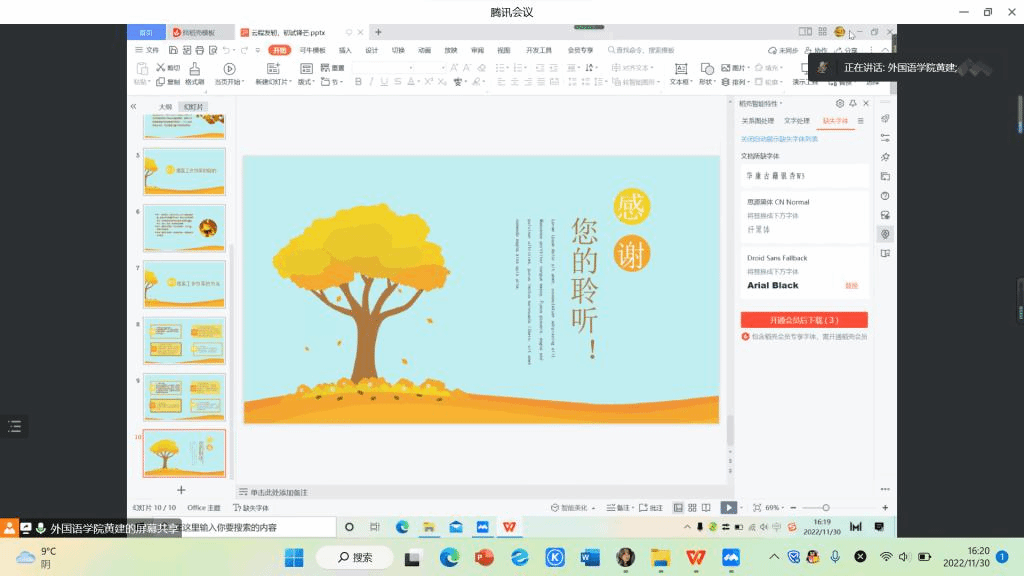Click the undo arrow icon
The image size is (1024, 576).
228,50
